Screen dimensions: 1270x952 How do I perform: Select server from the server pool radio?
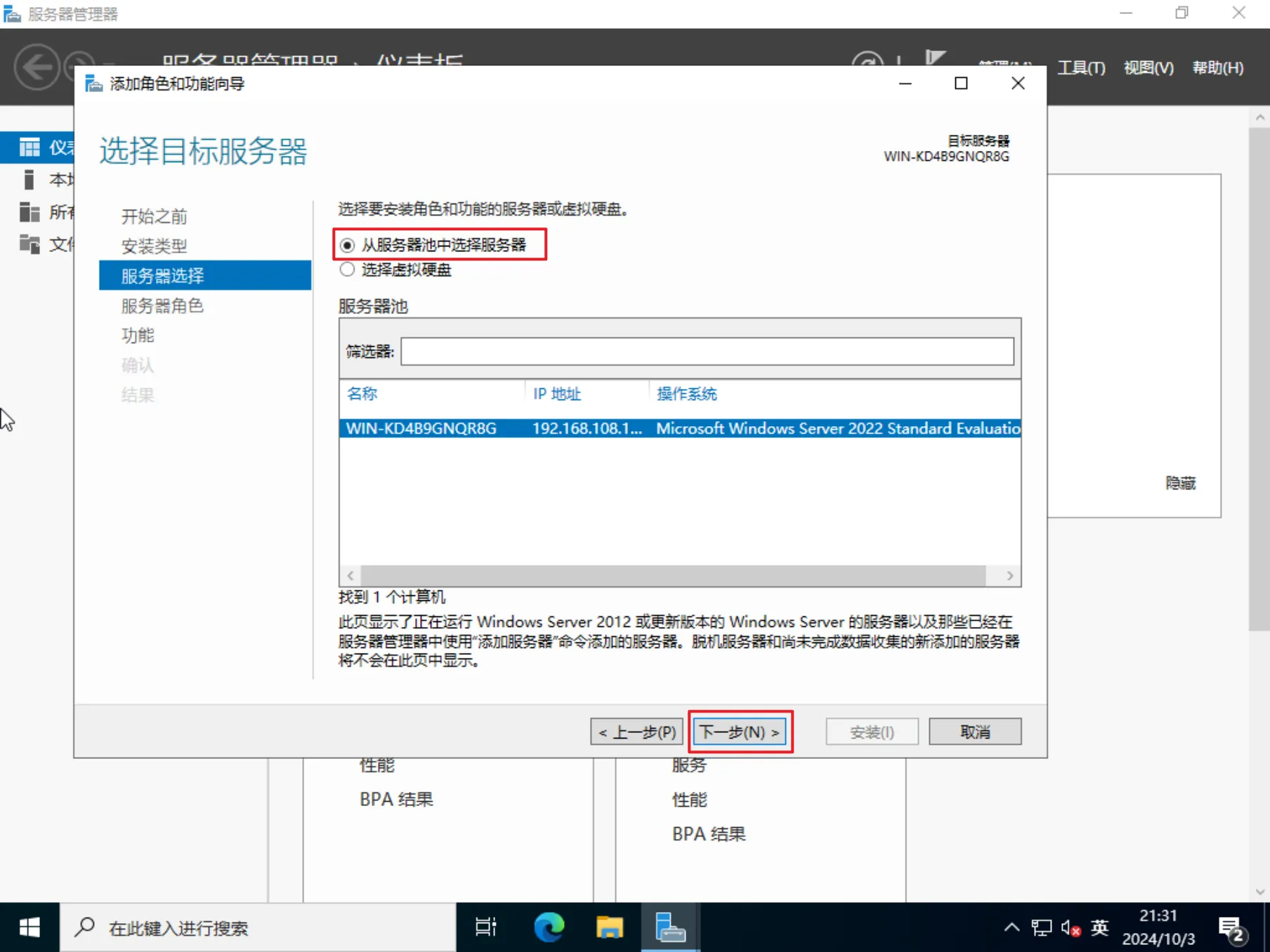point(347,245)
